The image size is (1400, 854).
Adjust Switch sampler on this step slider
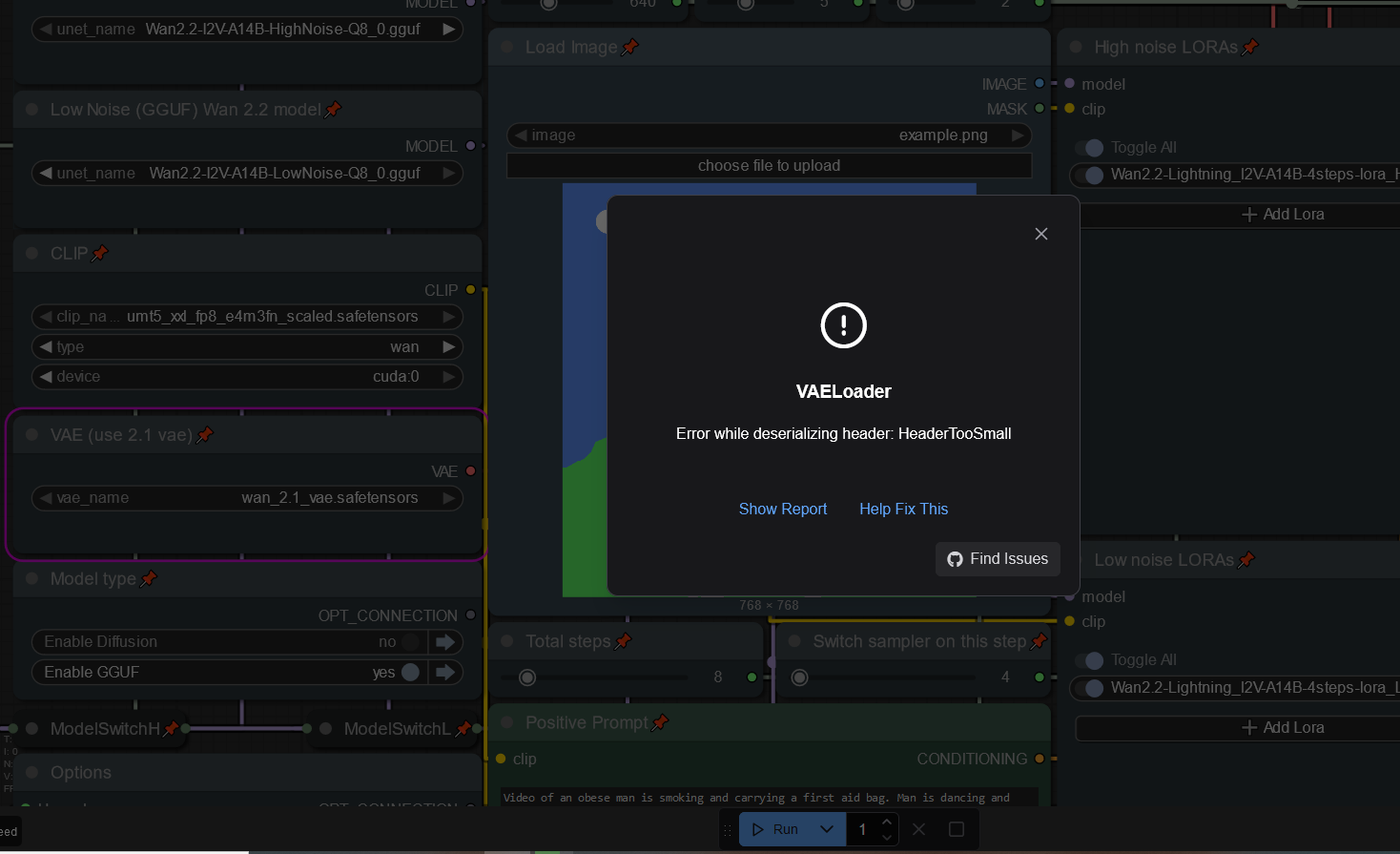pyautogui.click(x=800, y=677)
